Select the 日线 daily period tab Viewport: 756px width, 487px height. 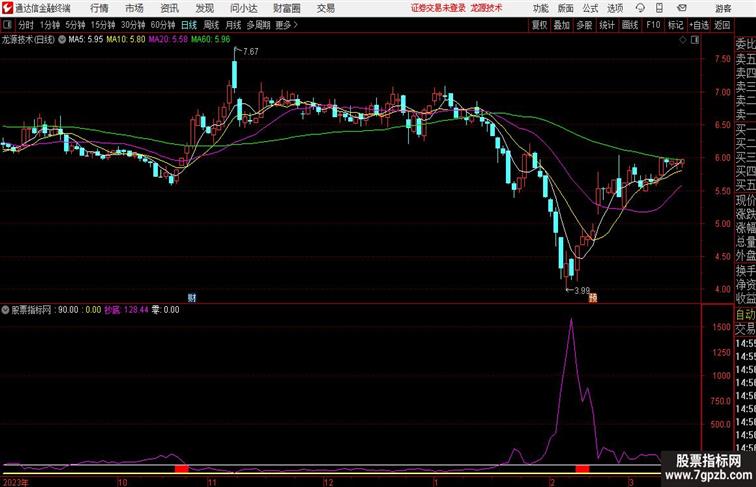tap(189, 25)
